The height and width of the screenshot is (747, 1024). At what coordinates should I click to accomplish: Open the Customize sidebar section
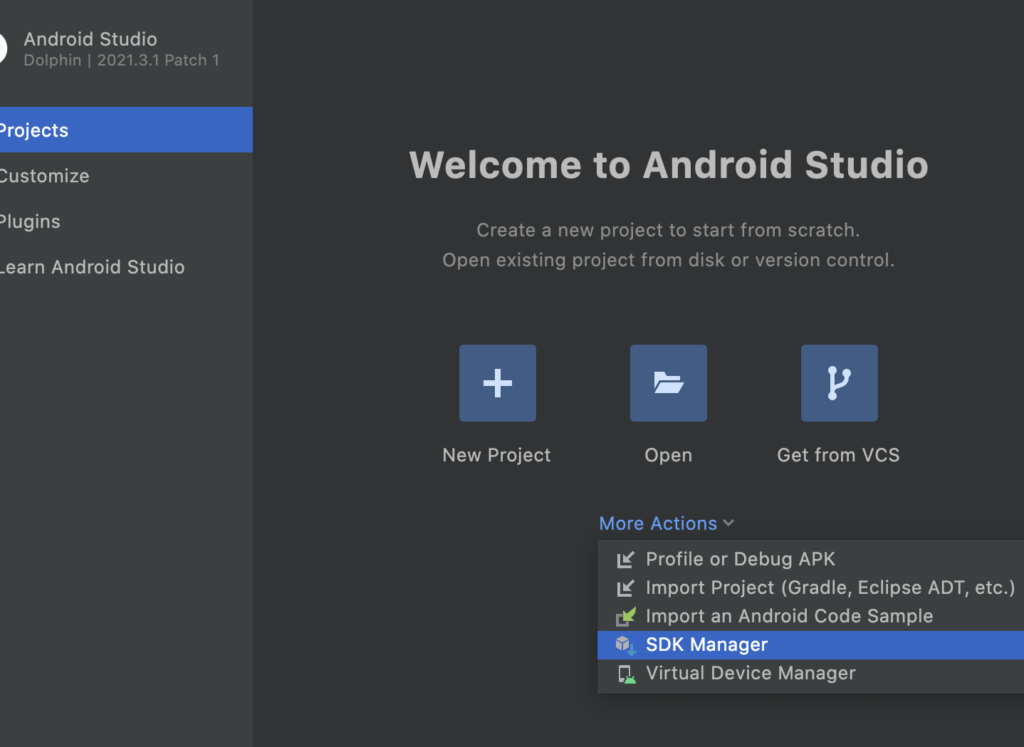click(126, 176)
